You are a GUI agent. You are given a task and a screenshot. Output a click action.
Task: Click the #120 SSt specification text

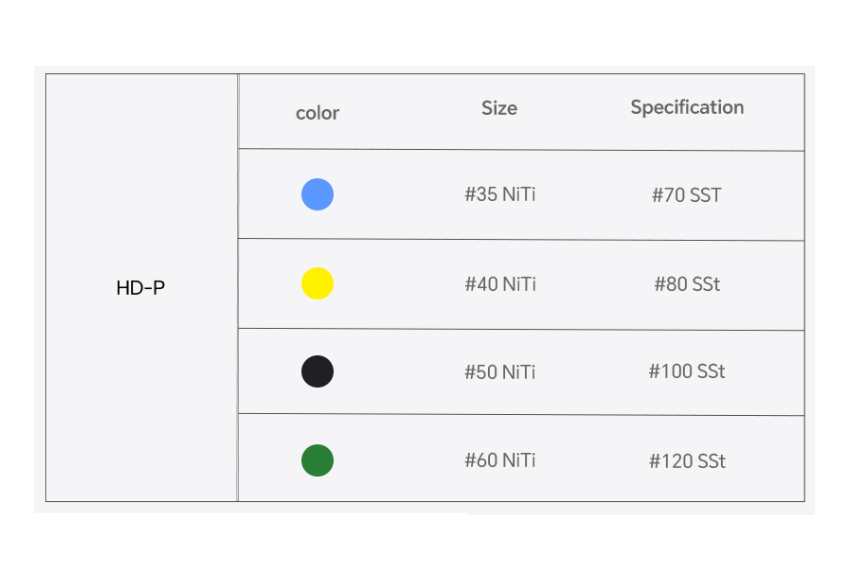tap(687, 461)
